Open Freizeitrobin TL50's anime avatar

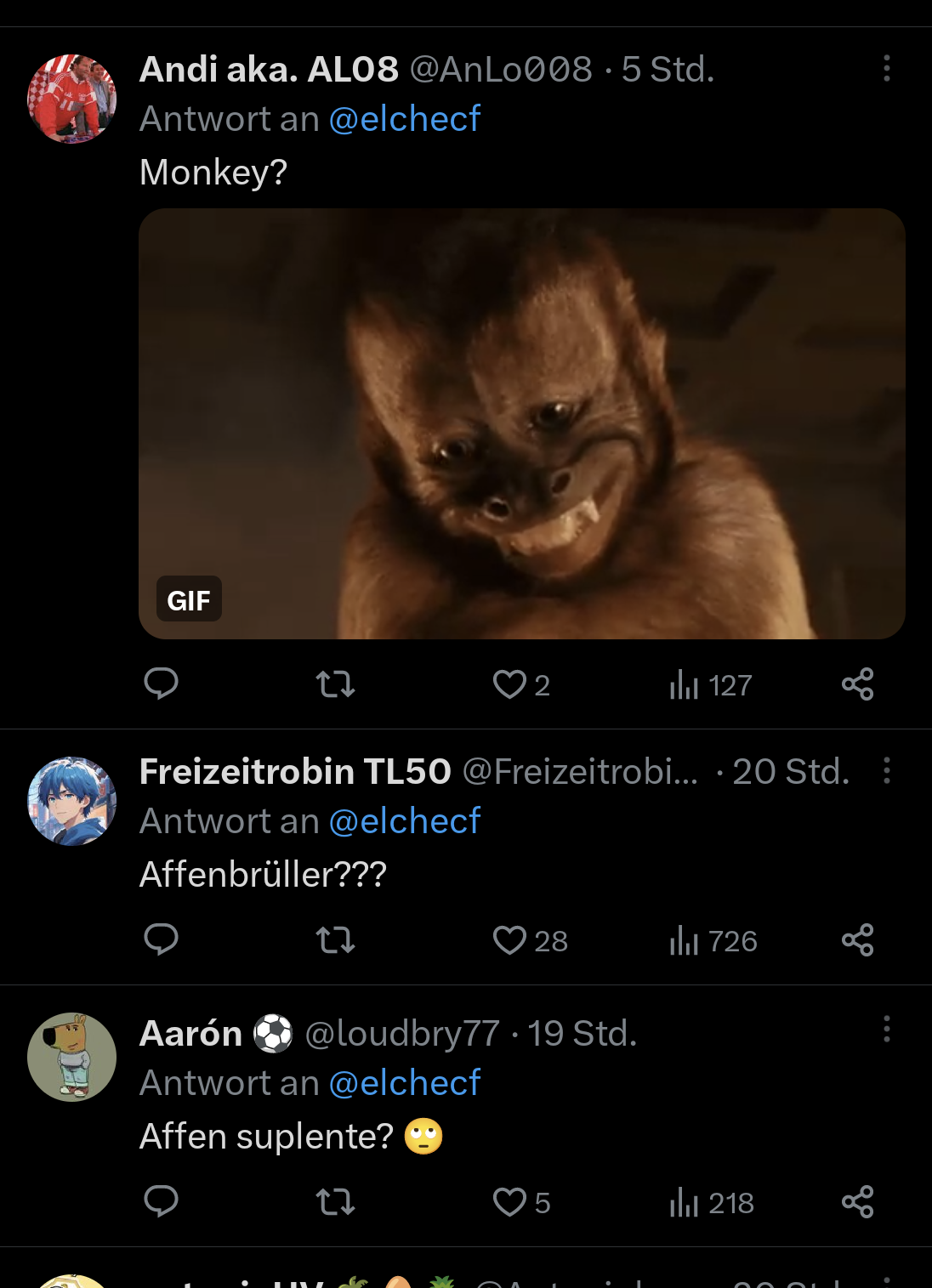[x=72, y=801]
